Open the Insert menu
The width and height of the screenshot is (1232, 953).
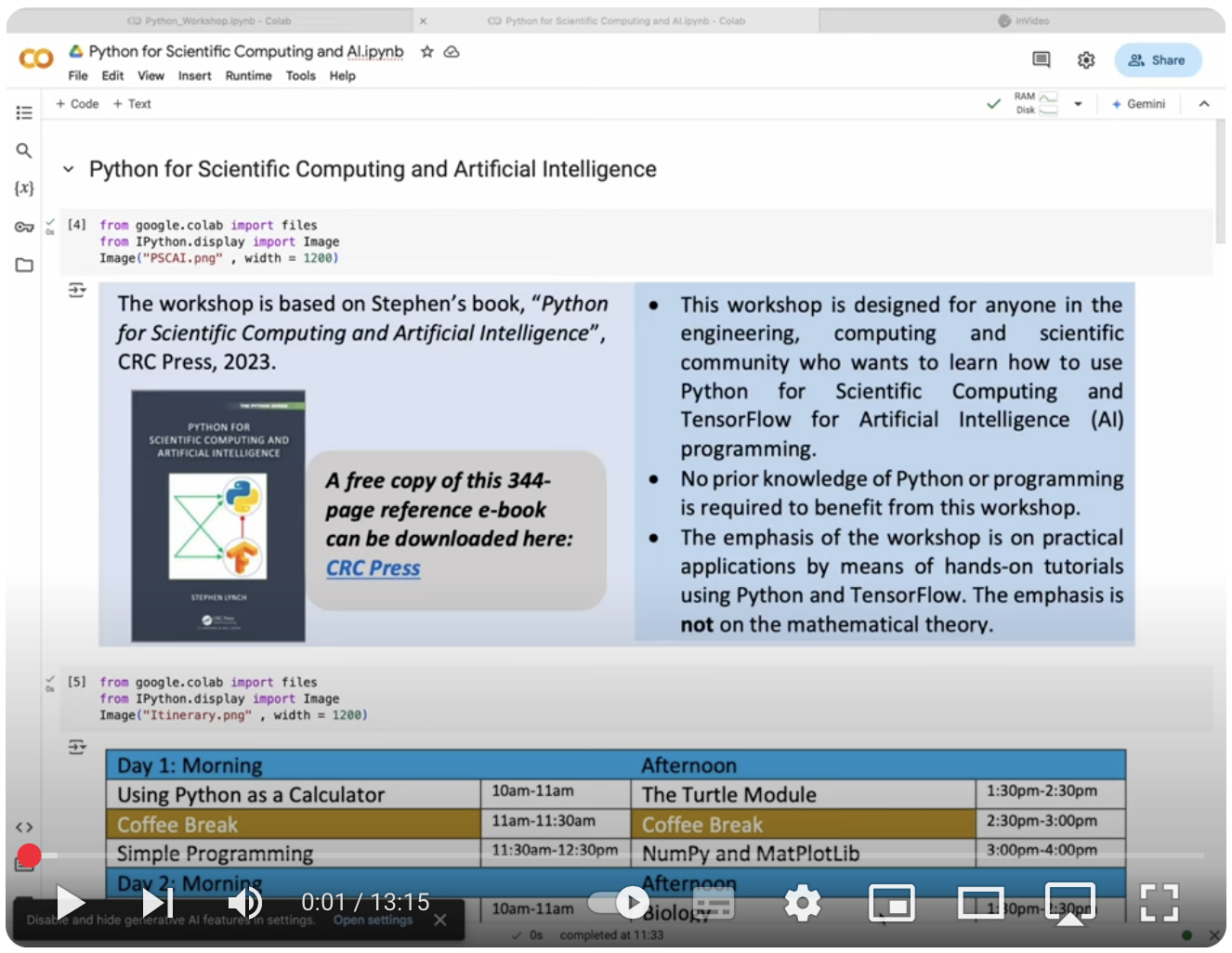(194, 76)
